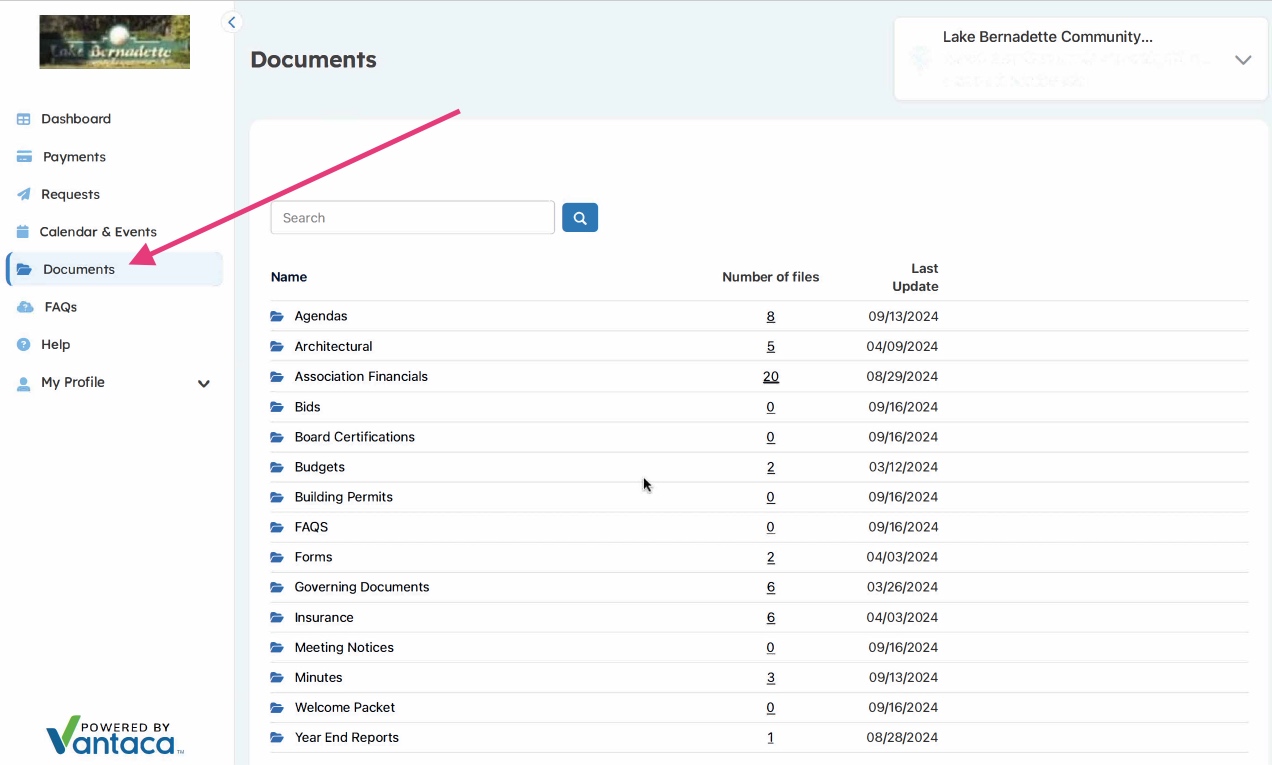Click the magnifying glass search button
This screenshot has width=1272, height=765.
coord(580,217)
